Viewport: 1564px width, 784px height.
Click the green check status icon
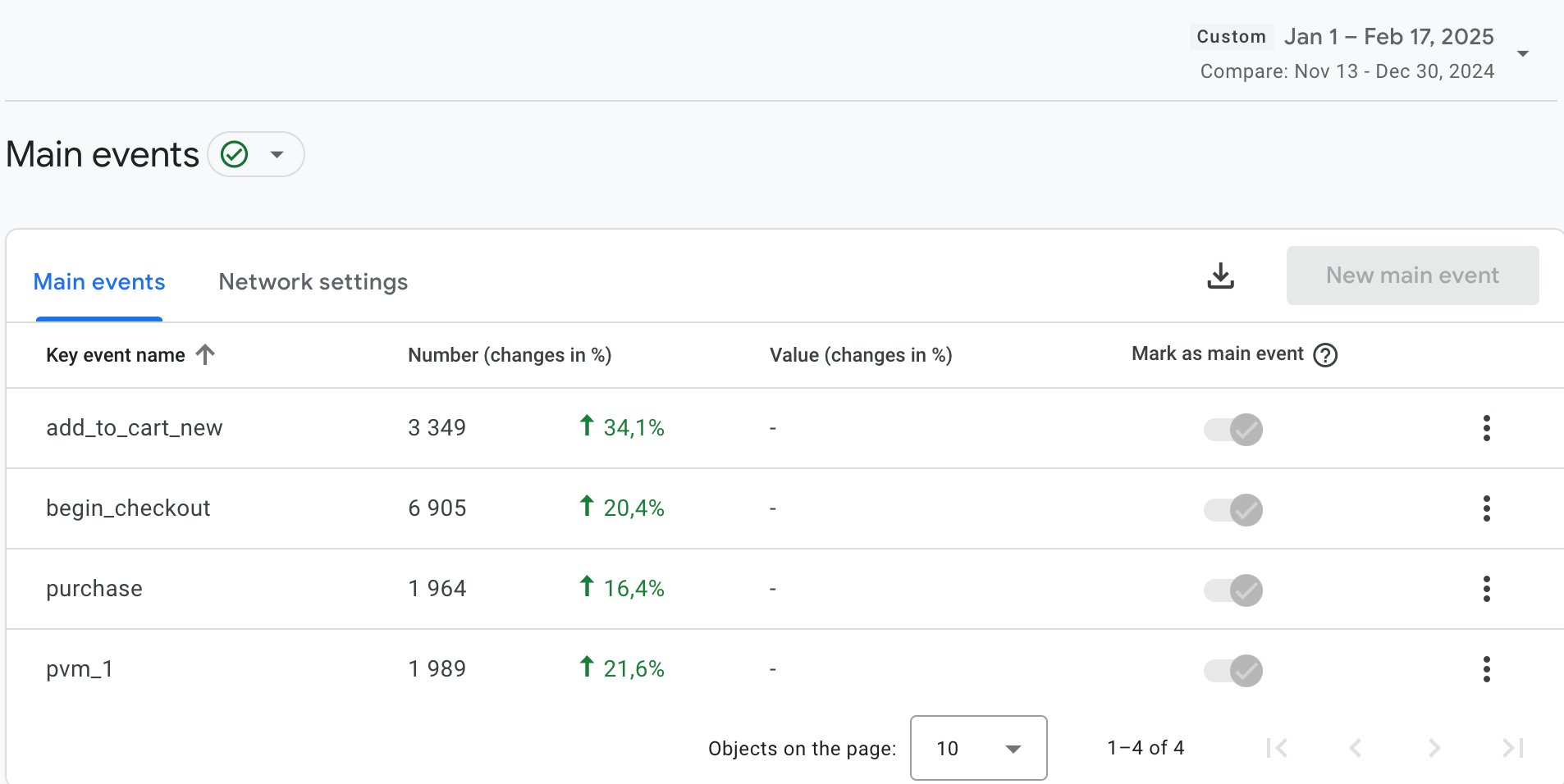click(x=235, y=154)
